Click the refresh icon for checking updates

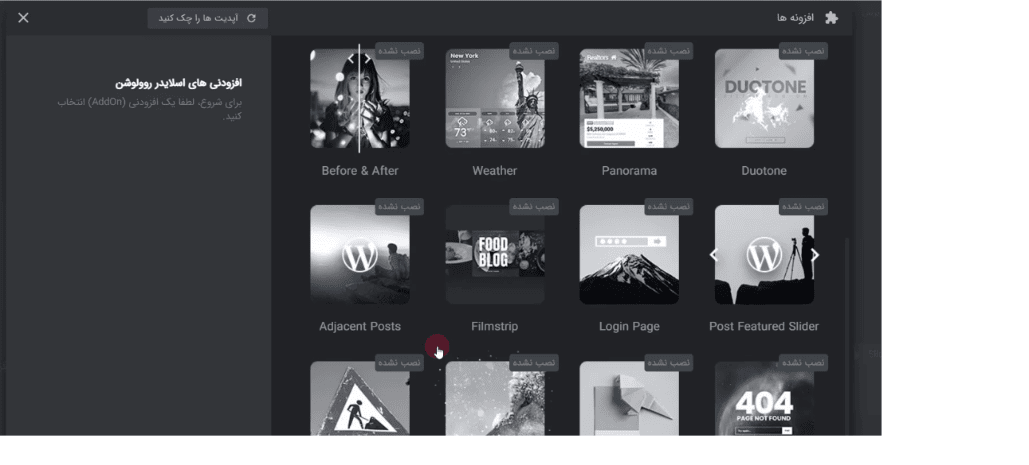(251, 18)
